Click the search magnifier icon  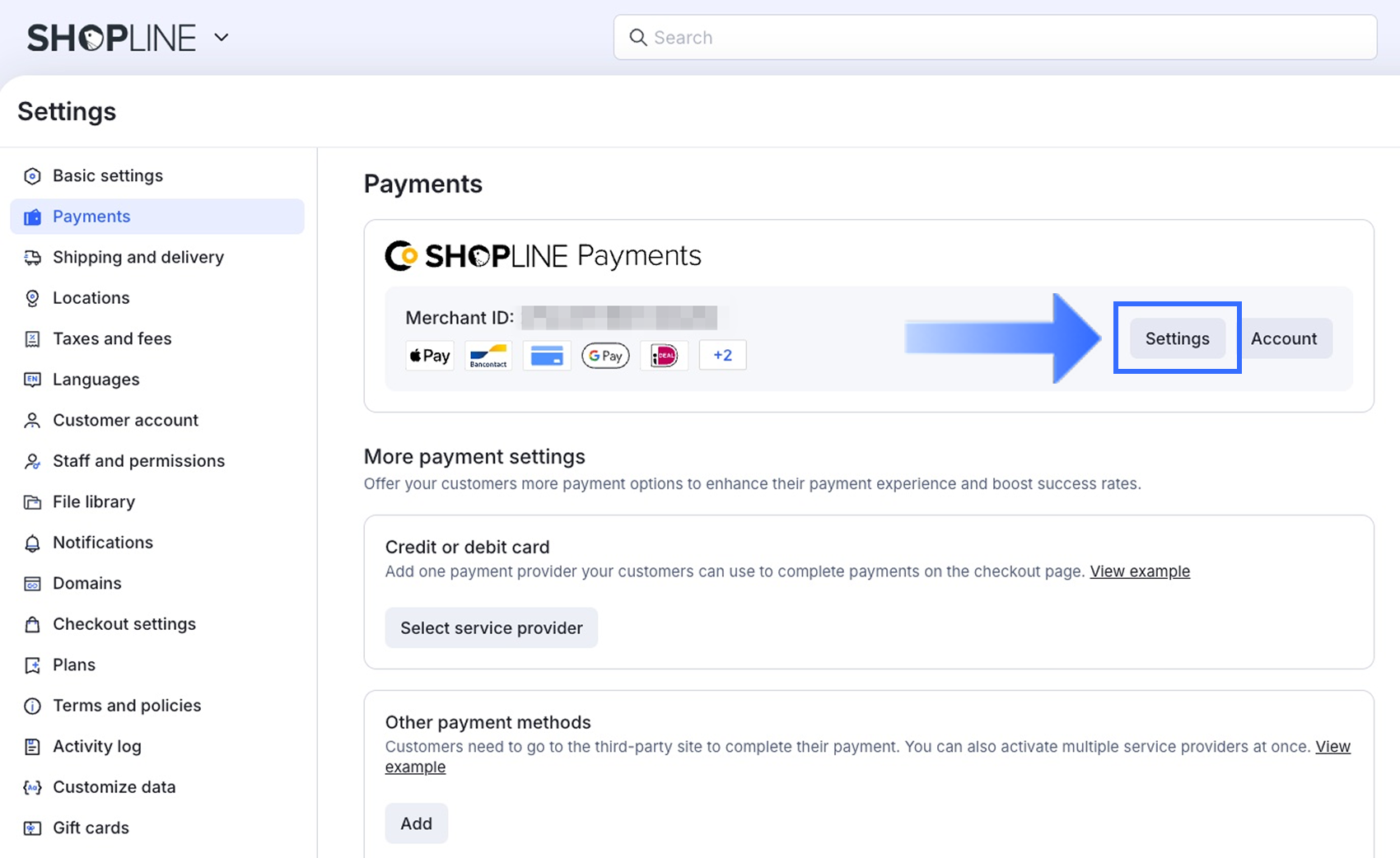click(x=638, y=38)
